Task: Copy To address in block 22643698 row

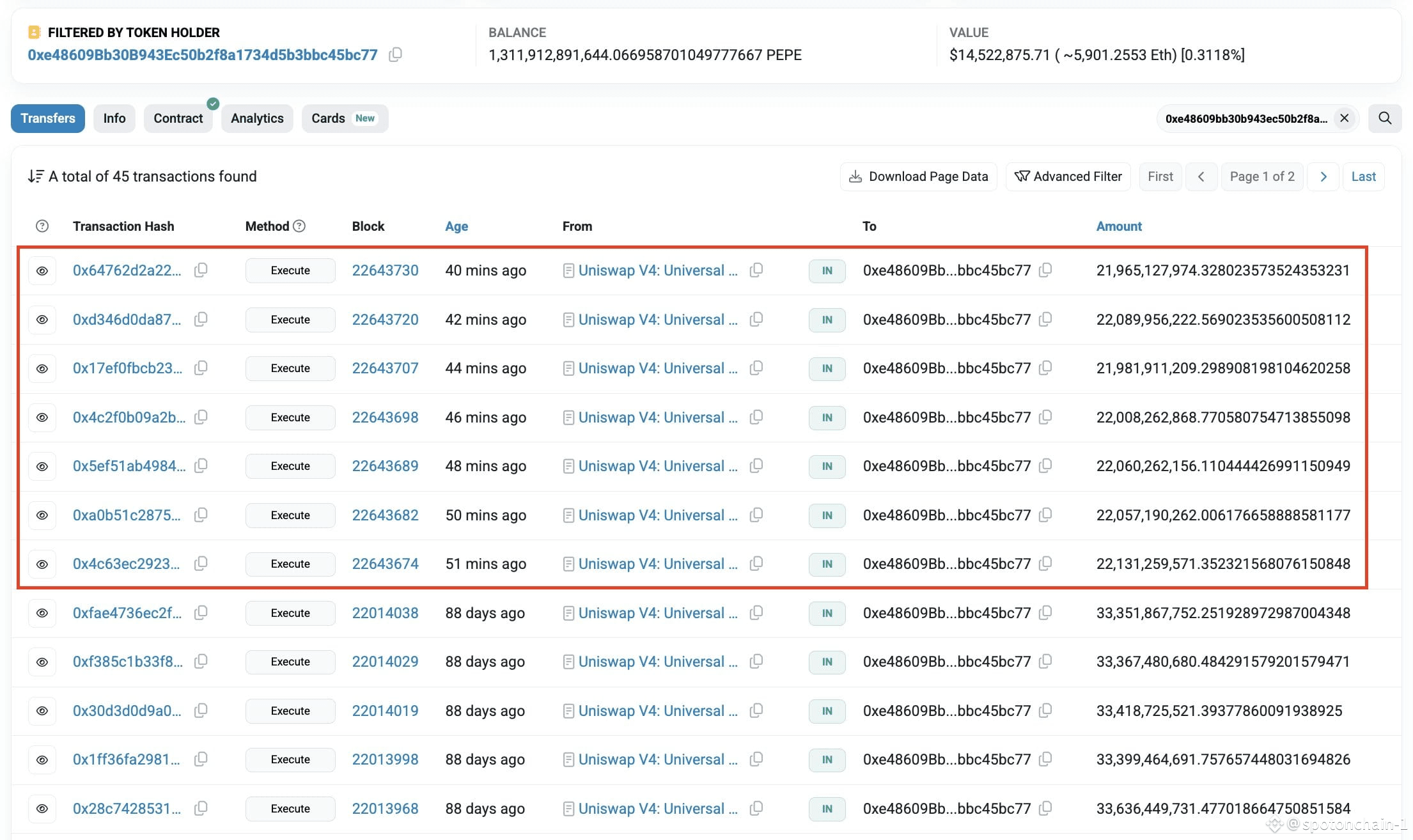Action: pyautogui.click(x=1045, y=417)
